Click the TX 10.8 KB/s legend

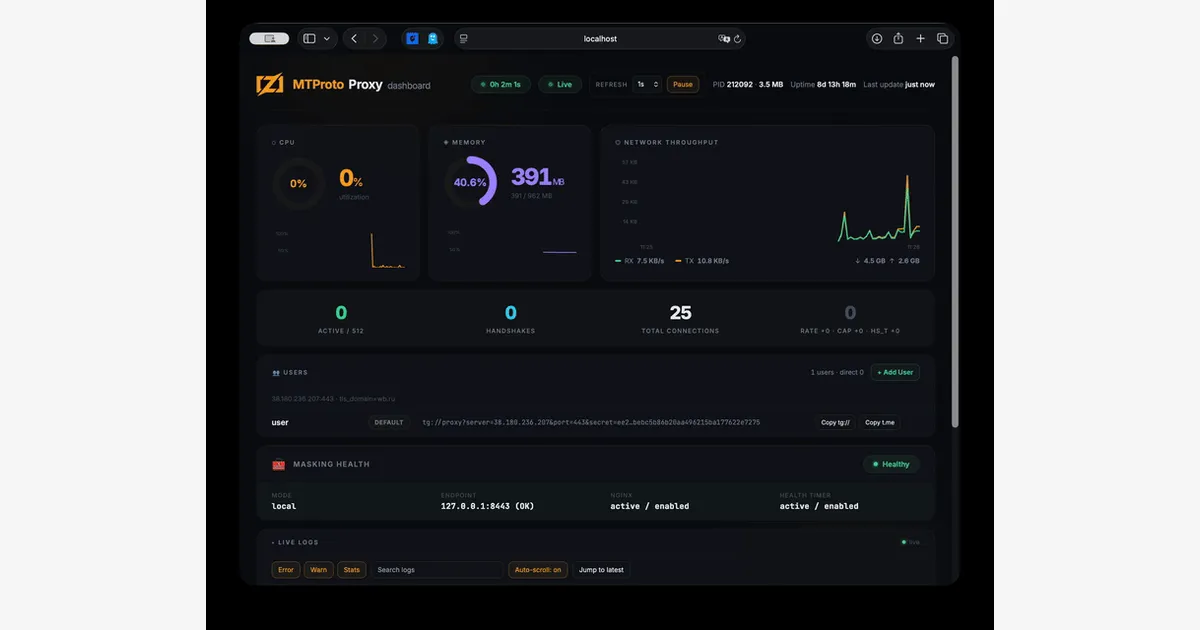[702, 261]
